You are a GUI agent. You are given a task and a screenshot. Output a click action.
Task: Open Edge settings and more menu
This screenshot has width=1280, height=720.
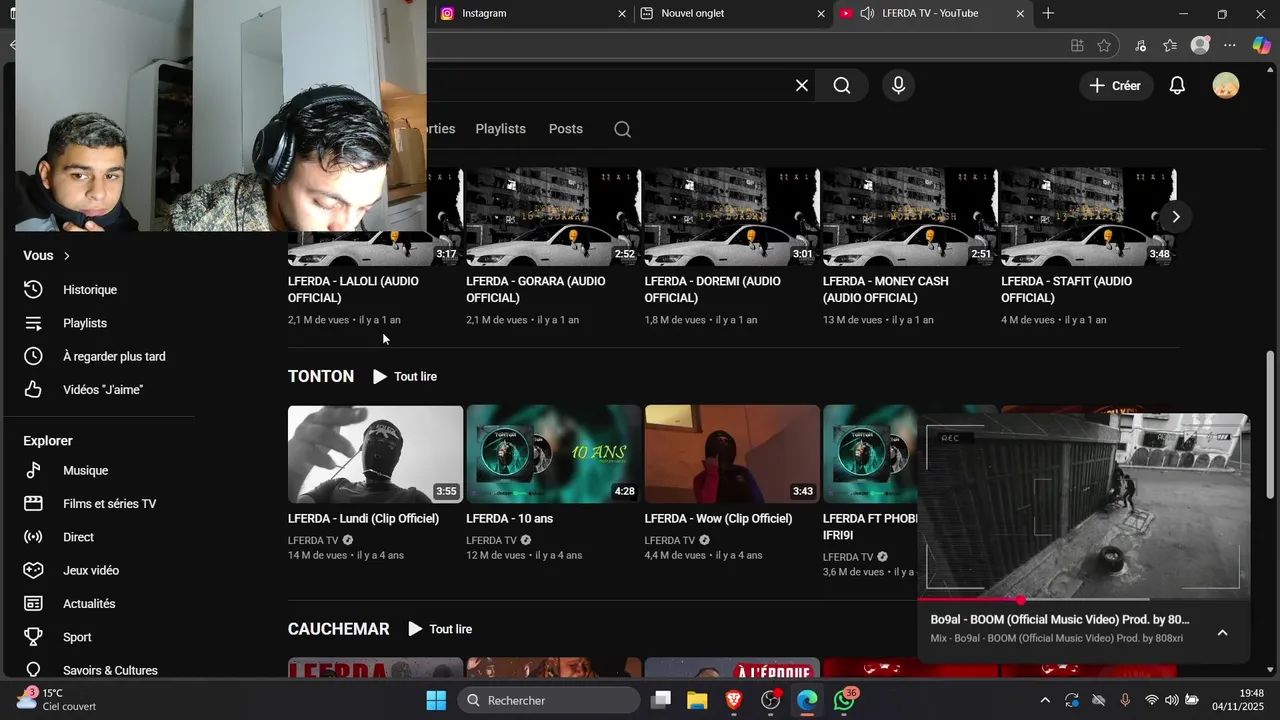click(x=1230, y=45)
